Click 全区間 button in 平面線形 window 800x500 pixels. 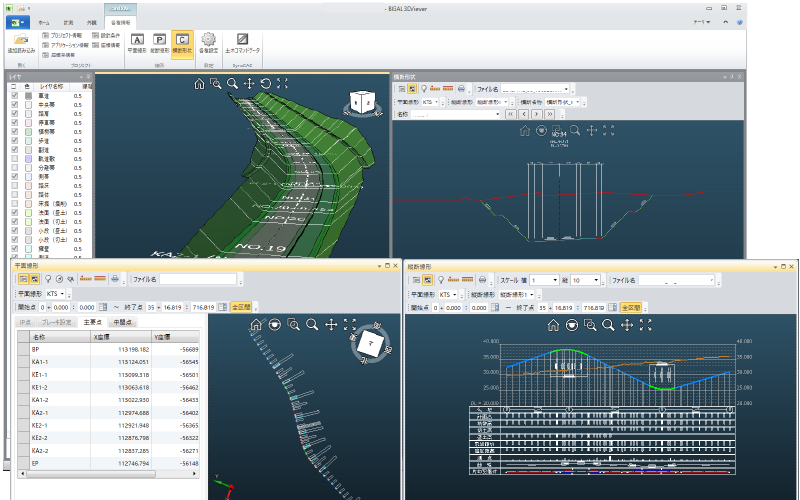241,307
